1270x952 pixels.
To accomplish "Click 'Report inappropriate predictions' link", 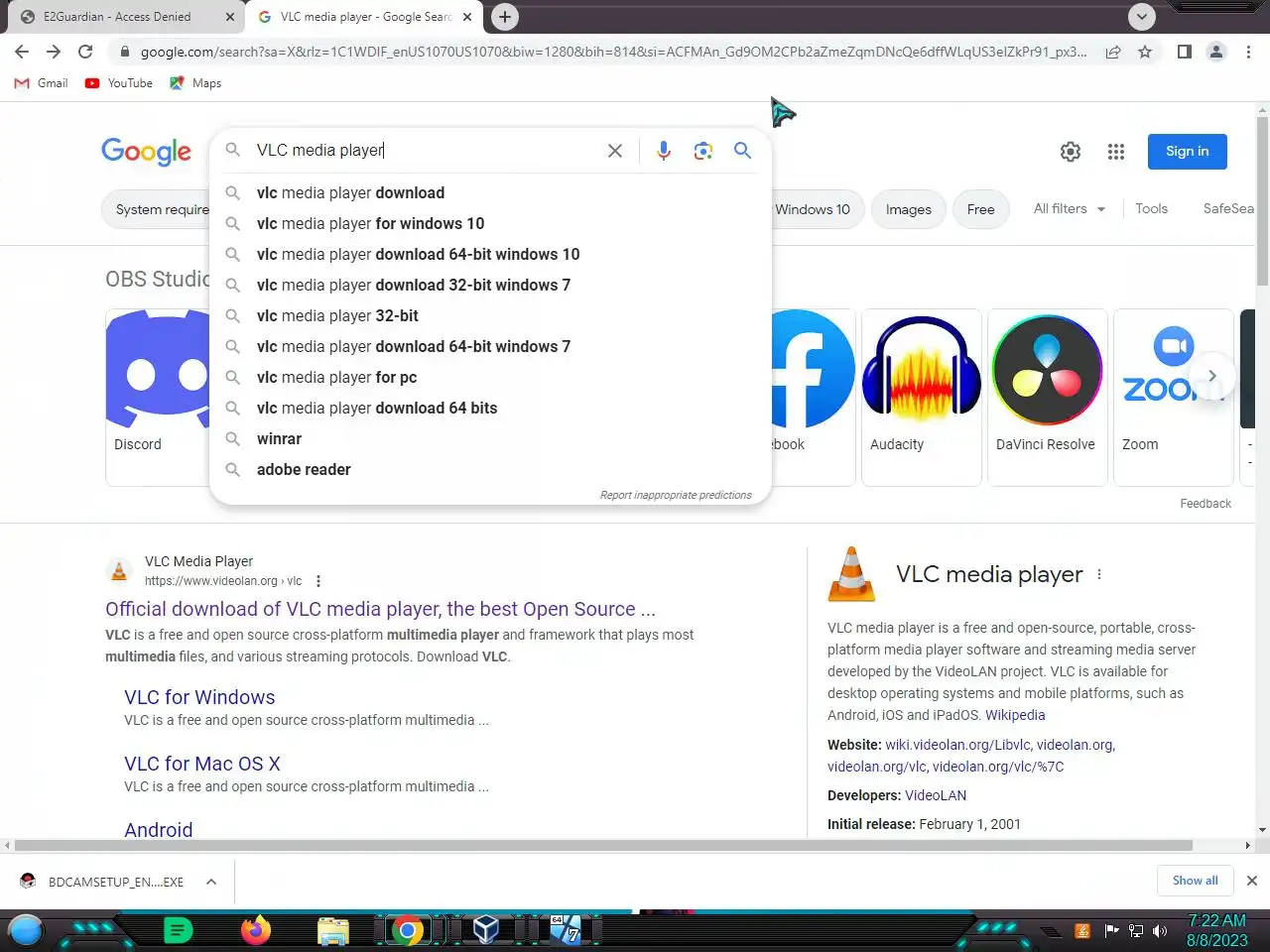I will pyautogui.click(x=676, y=495).
